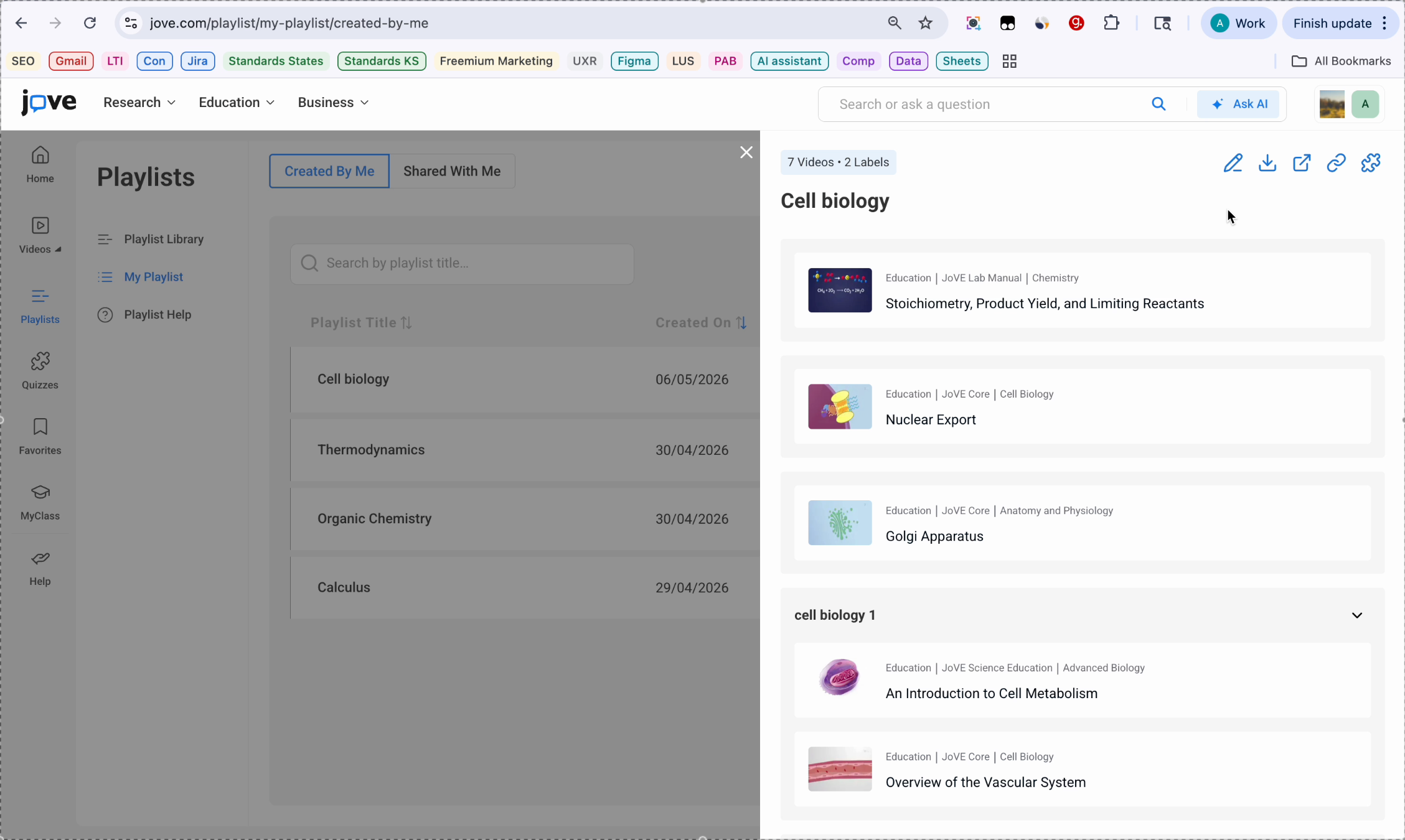The height and width of the screenshot is (840, 1405).
Task: Open the AI assistant bookmark
Action: coord(789,61)
